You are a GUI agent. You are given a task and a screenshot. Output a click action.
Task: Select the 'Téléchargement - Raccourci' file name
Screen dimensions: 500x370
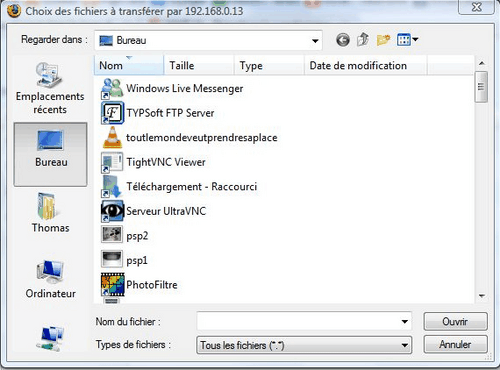(192, 187)
